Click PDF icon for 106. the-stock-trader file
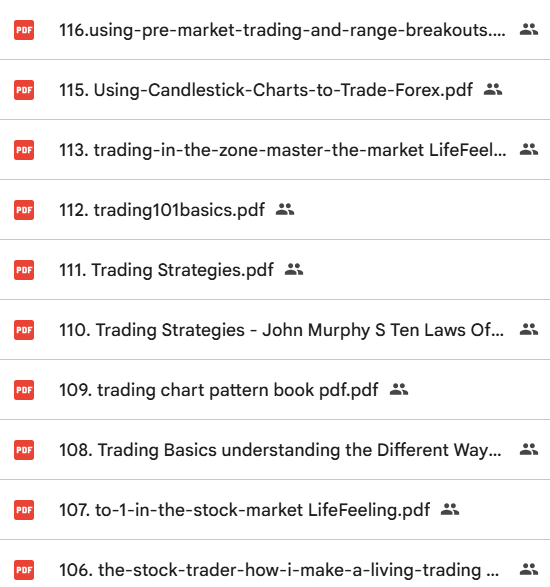Image resolution: width=550 pixels, height=587 pixels. pos(24,570)
